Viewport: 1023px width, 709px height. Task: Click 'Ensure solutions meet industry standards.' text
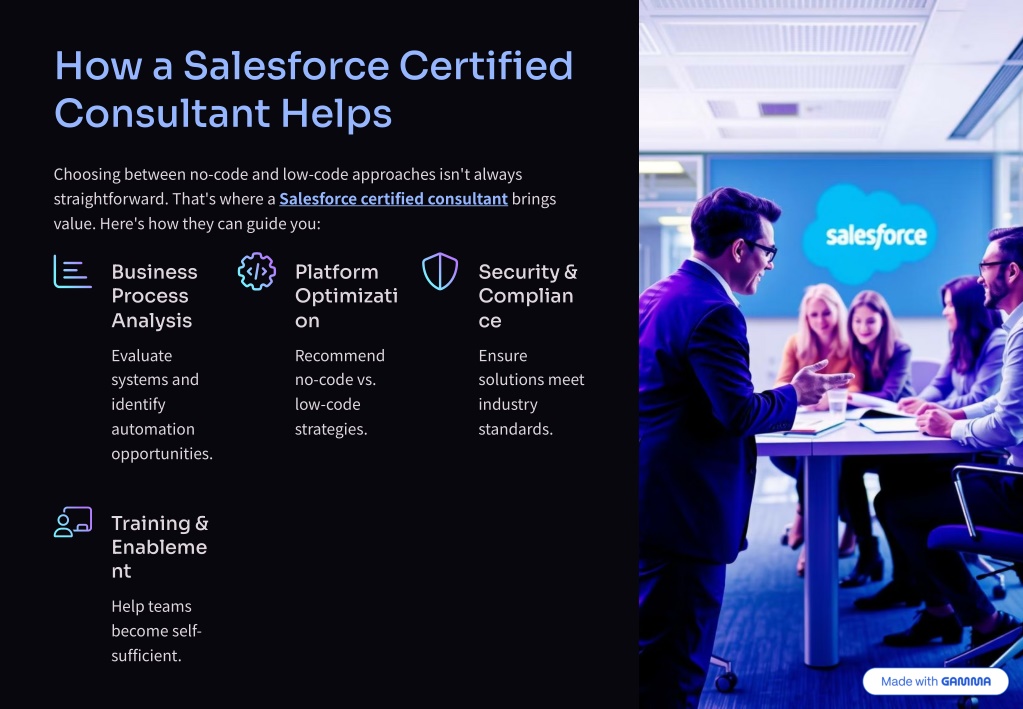coord(531,392)
